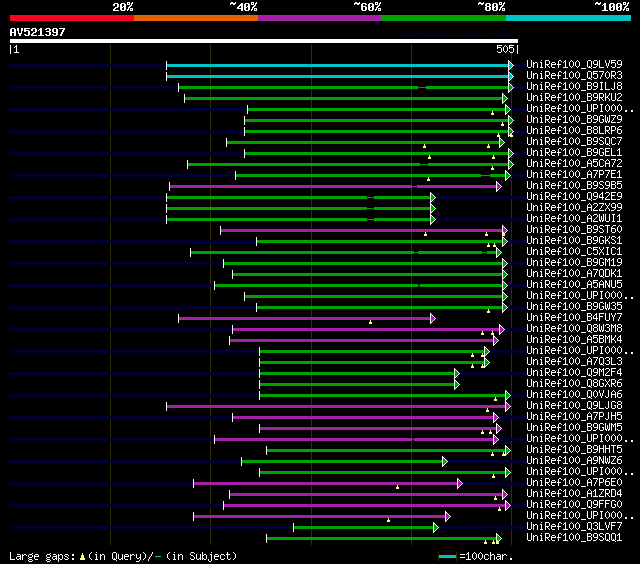Click the AV521397 query name
The image size is (640, 564).
click(38, 32)
